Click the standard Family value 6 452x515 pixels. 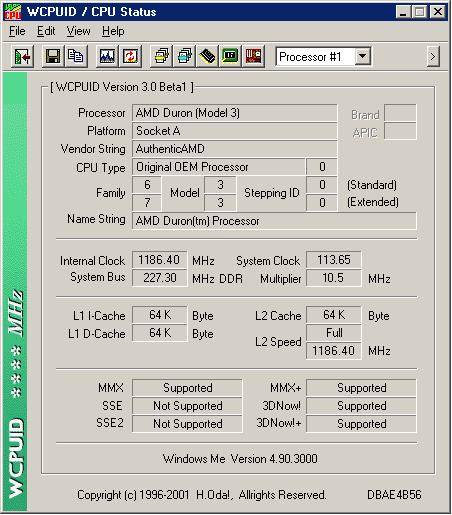point(147,185)
